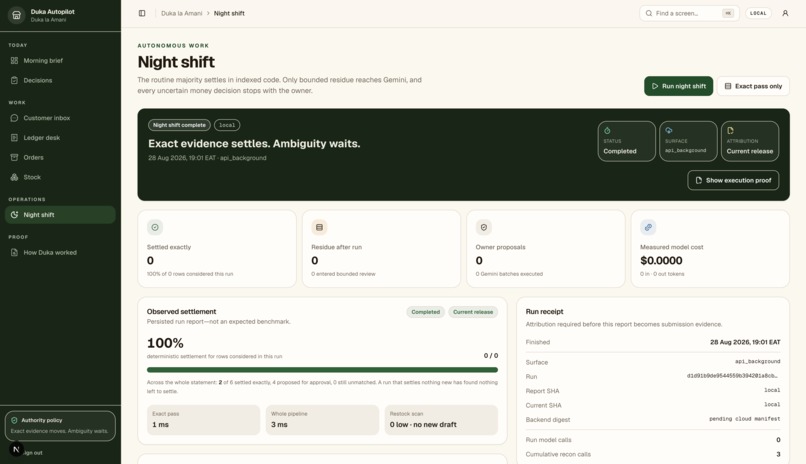Click the Settled exactly check icon
This screenshot has width=806, height=464.
tap(155, 227)
